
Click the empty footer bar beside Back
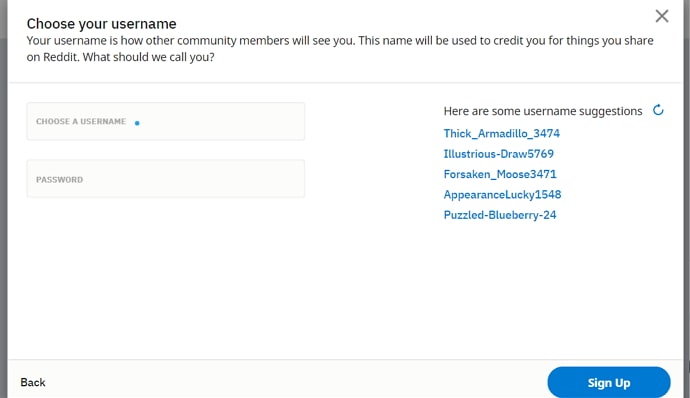295,382
